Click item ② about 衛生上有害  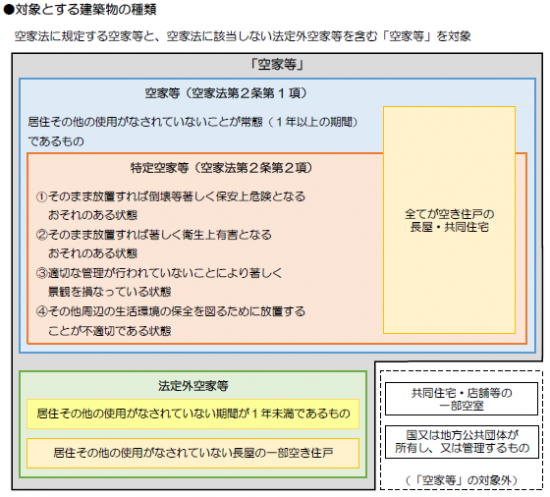[154, 244]
